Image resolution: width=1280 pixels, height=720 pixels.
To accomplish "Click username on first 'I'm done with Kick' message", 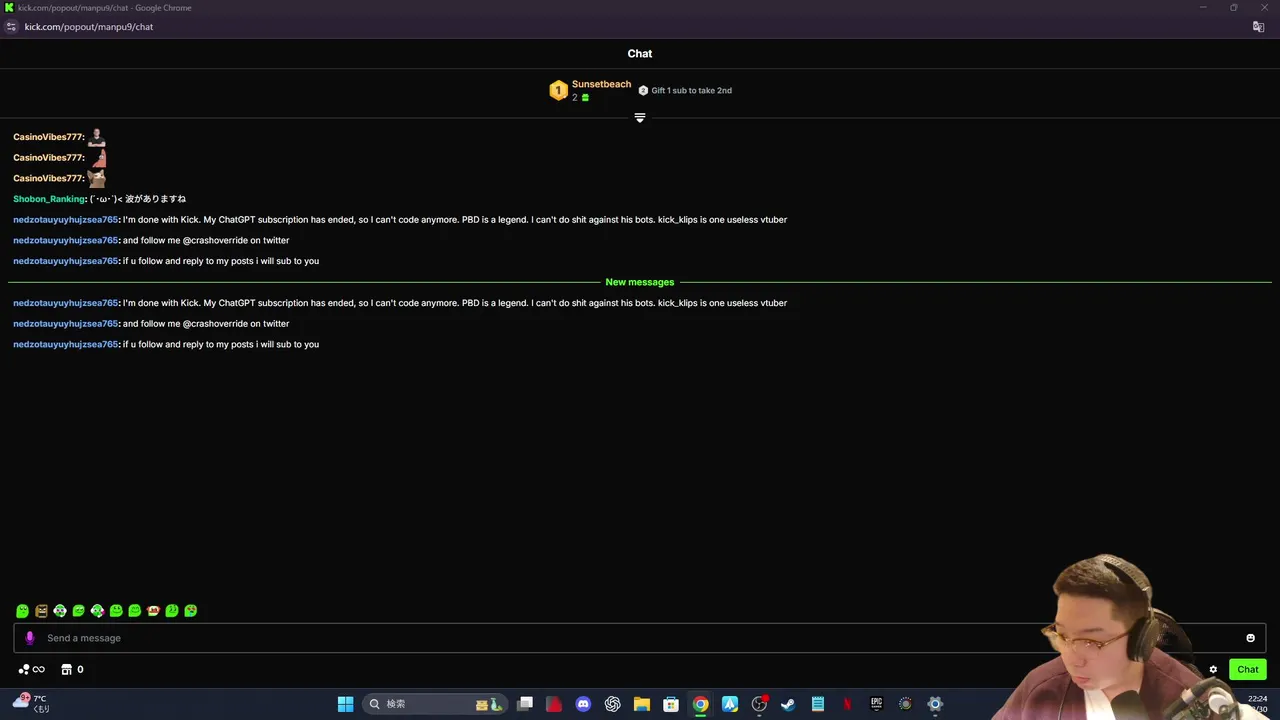I will [65, 220].
